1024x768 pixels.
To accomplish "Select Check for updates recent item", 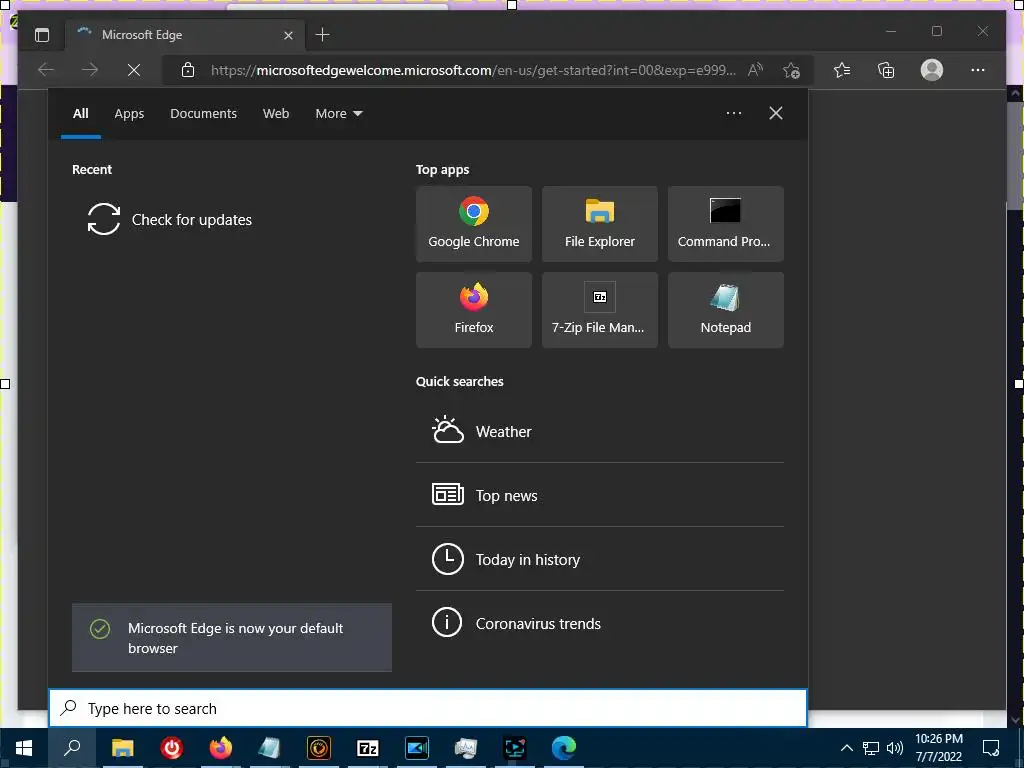I will (x=170, y=219).
